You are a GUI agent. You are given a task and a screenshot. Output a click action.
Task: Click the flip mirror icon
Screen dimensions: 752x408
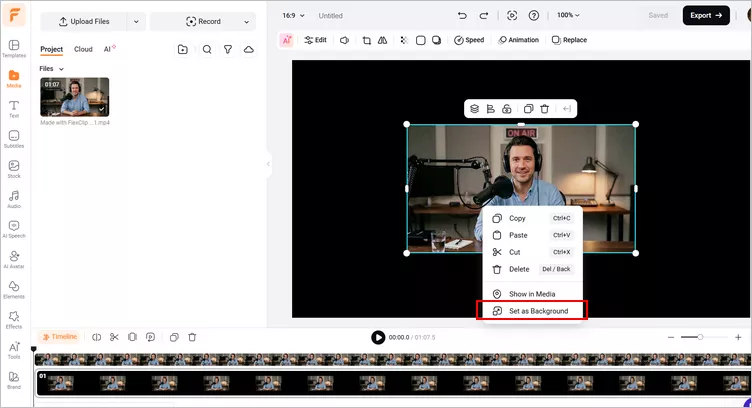[382, 40]
